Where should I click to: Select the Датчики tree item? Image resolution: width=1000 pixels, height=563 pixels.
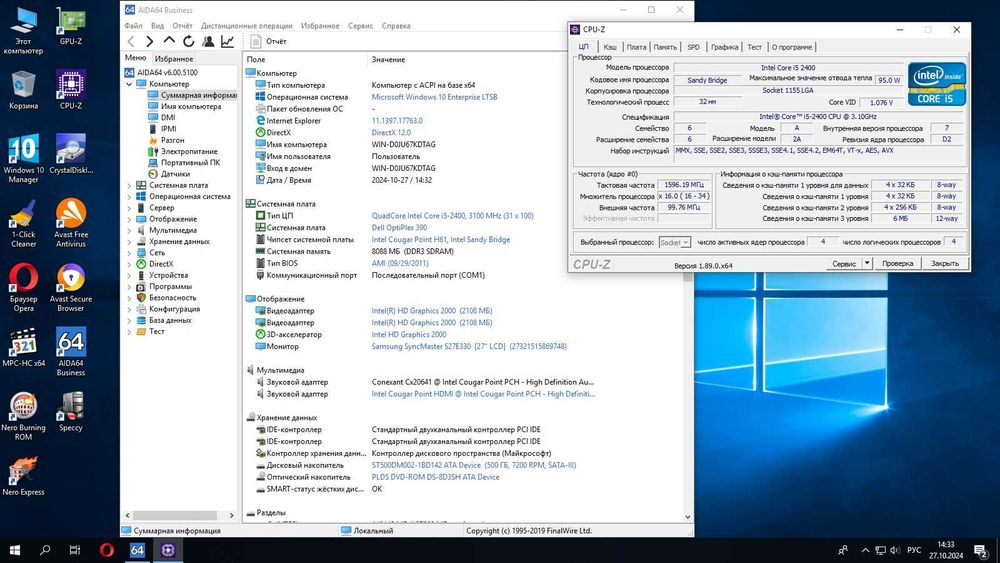pos(175,174)
